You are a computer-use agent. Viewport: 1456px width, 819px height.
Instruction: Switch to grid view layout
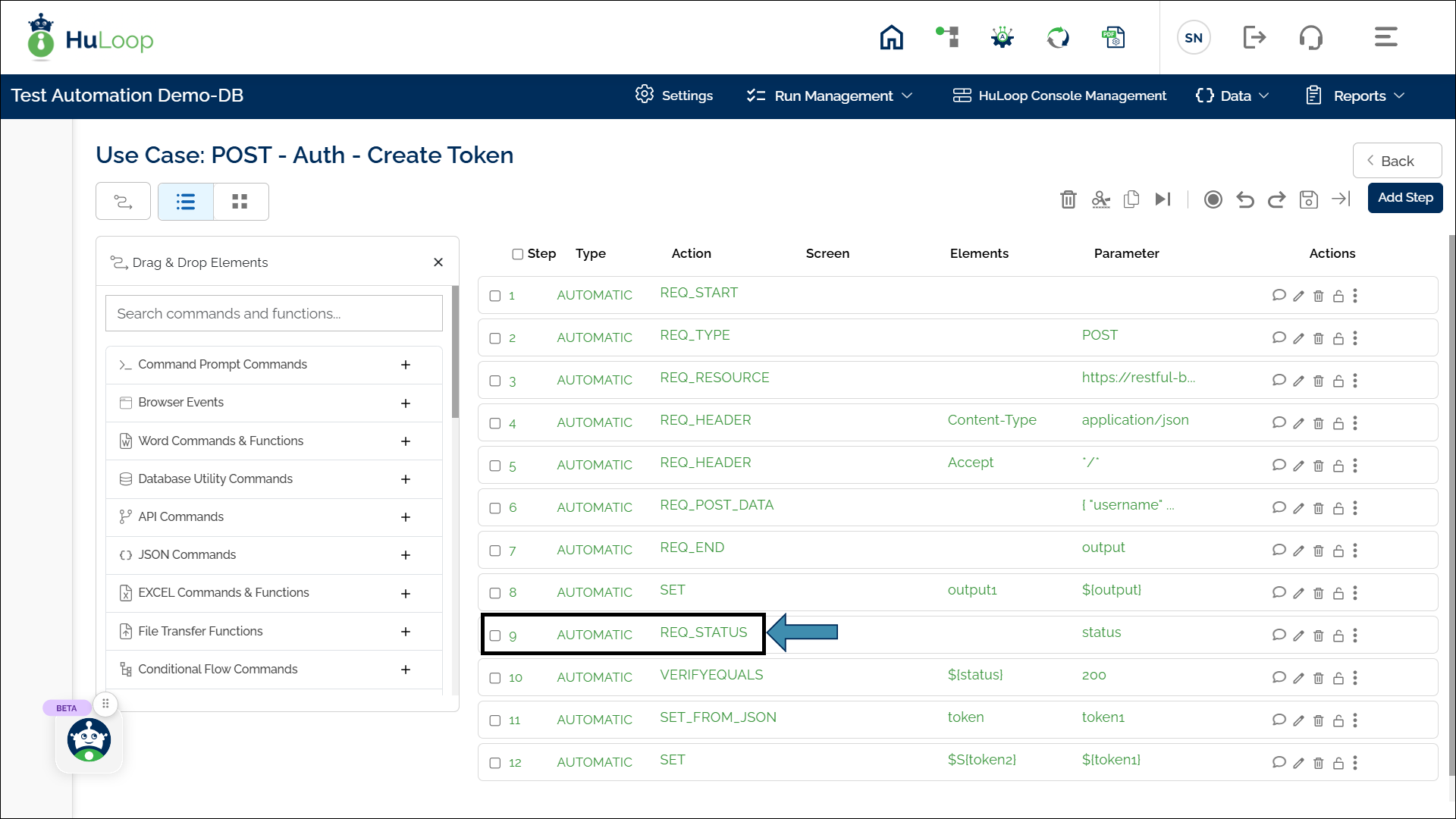[x=240, y=202]
